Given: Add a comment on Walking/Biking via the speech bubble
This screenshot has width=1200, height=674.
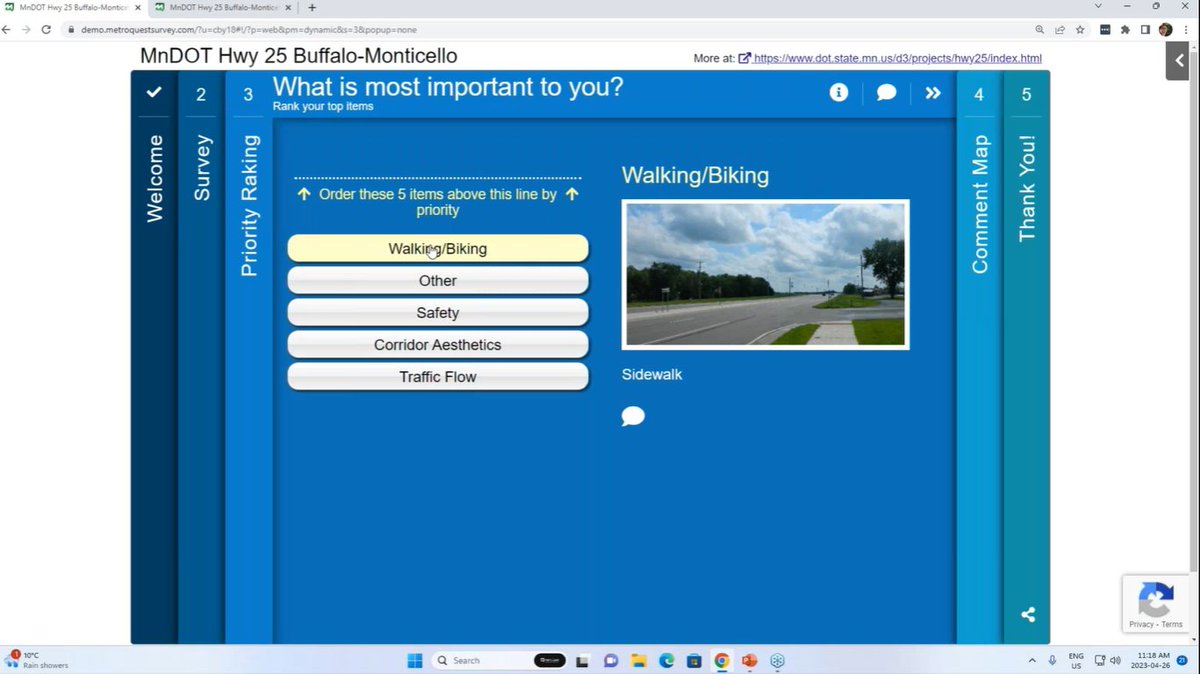Looking at the screenshot, I should (633, 416).
